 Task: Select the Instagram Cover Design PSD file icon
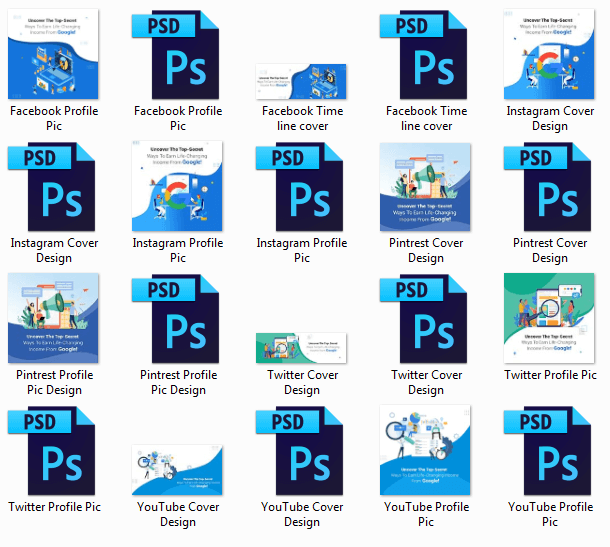click(51, 187)
